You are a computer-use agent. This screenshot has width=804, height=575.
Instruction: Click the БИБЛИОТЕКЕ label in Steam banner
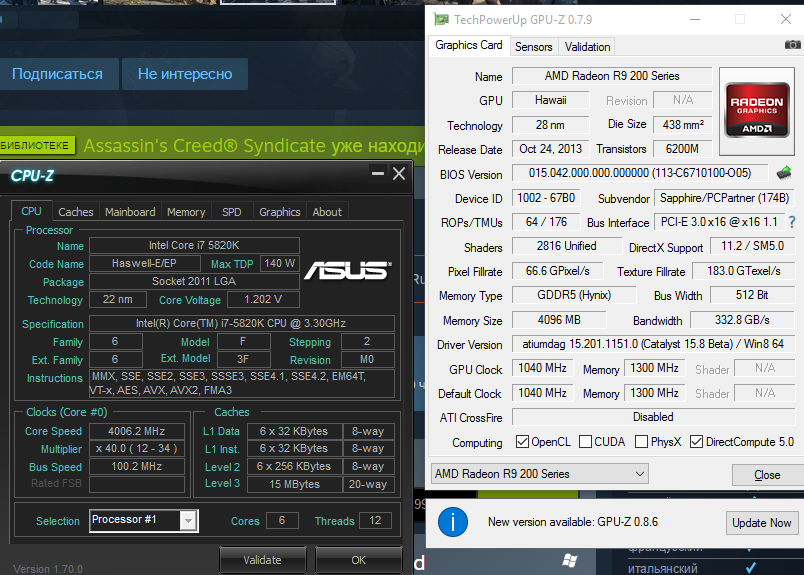point(36,145)
